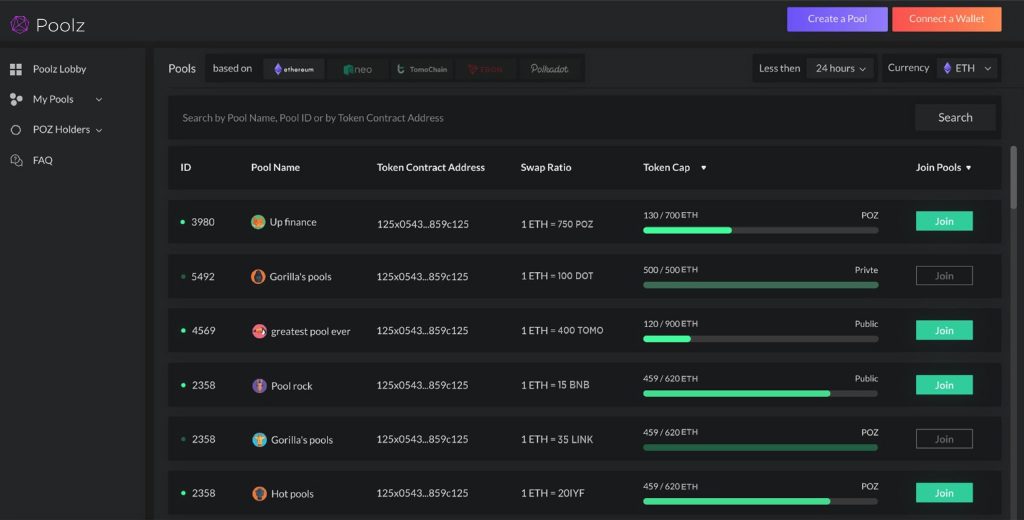Click greatest pool ever progress bar
Screen dimensions: 1024x520
tap(761, 339)
